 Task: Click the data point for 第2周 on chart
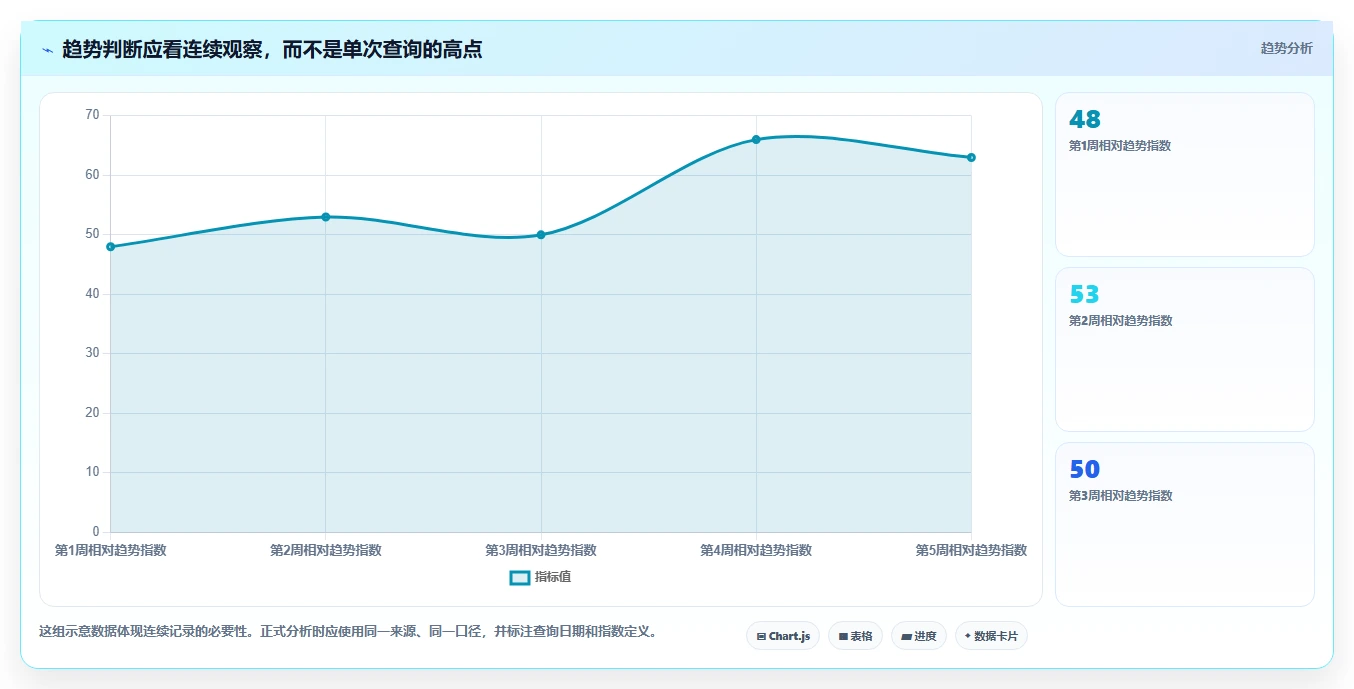point(326,217)
